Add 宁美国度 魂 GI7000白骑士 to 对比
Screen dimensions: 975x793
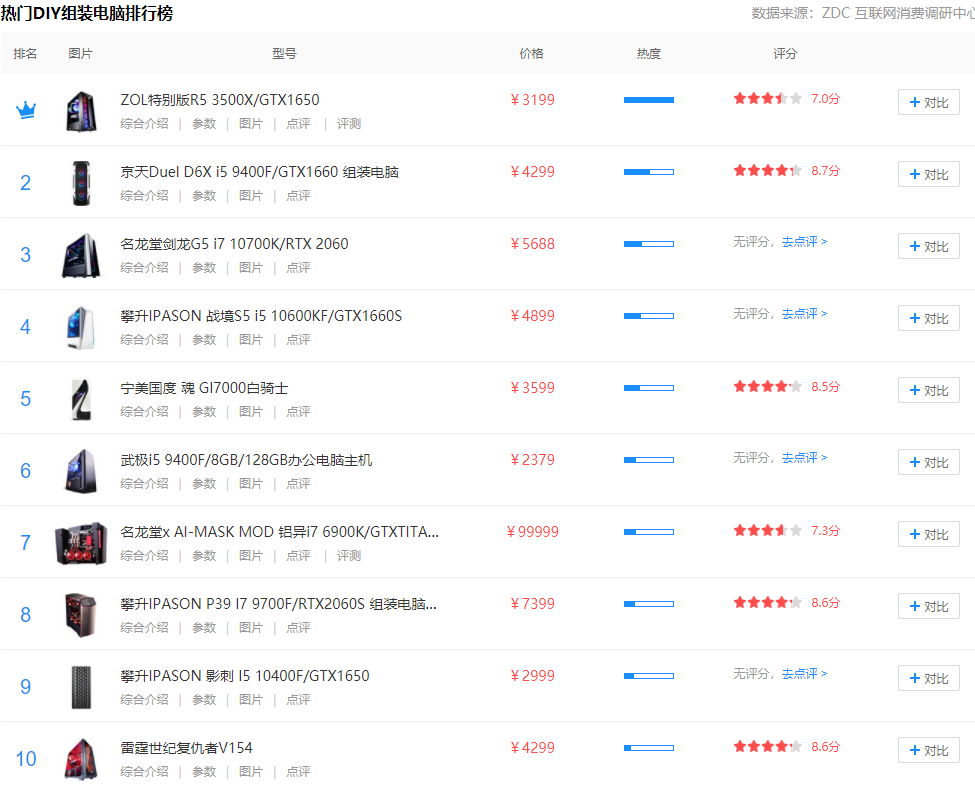928,390
